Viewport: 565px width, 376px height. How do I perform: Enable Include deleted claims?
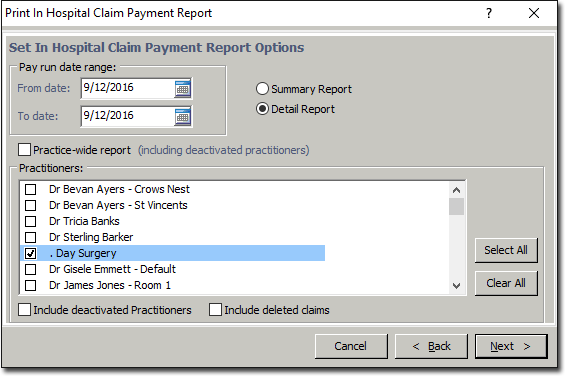(x=215, y=310)
